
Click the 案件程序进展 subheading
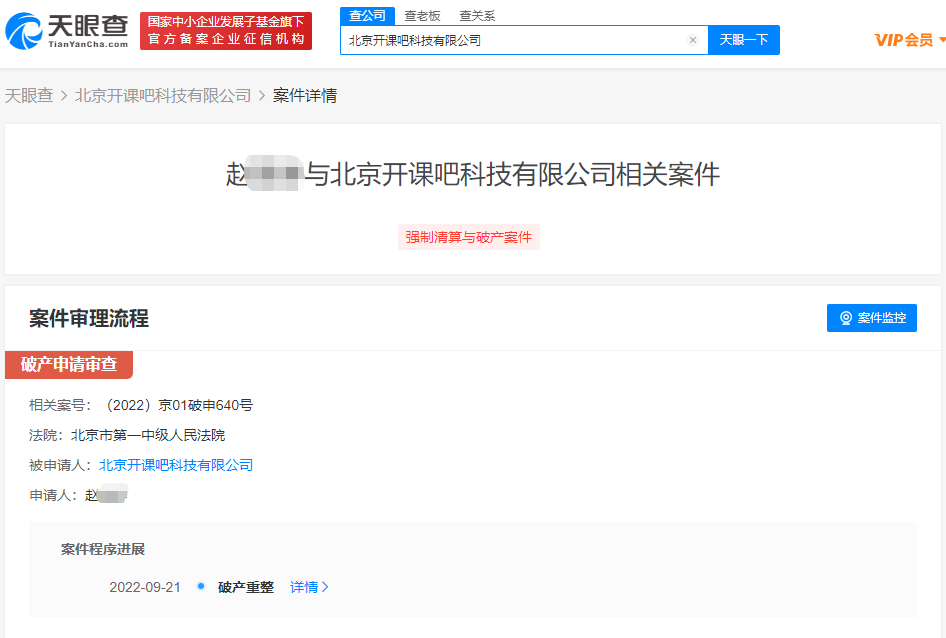[x=103, y=549]
